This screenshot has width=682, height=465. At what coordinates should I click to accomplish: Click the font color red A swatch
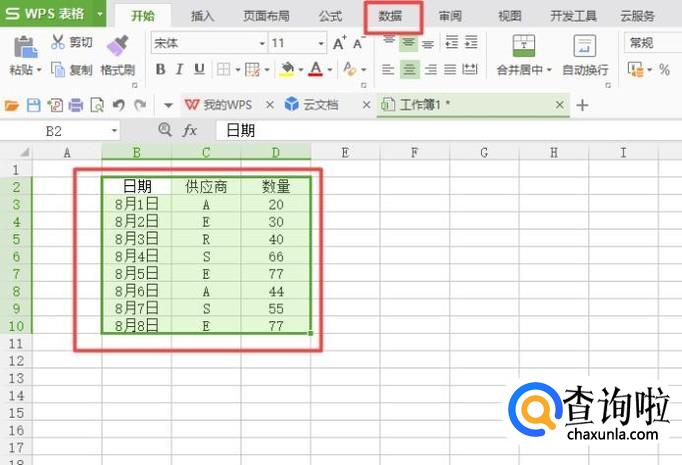coord(316,69)
